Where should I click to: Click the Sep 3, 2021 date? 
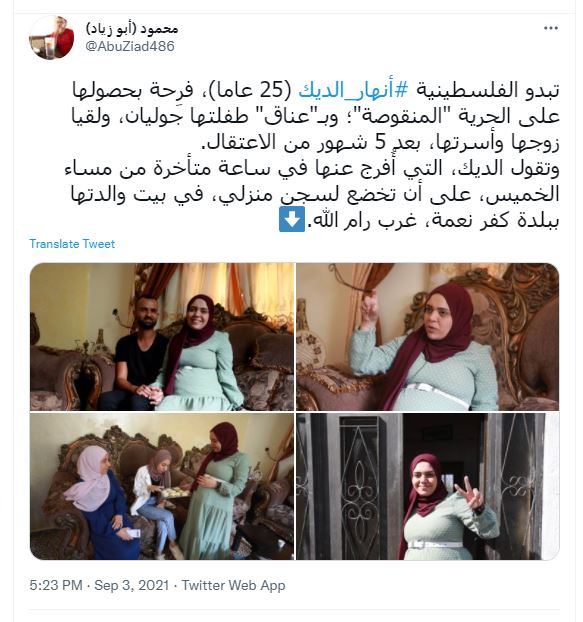point(132,586)
